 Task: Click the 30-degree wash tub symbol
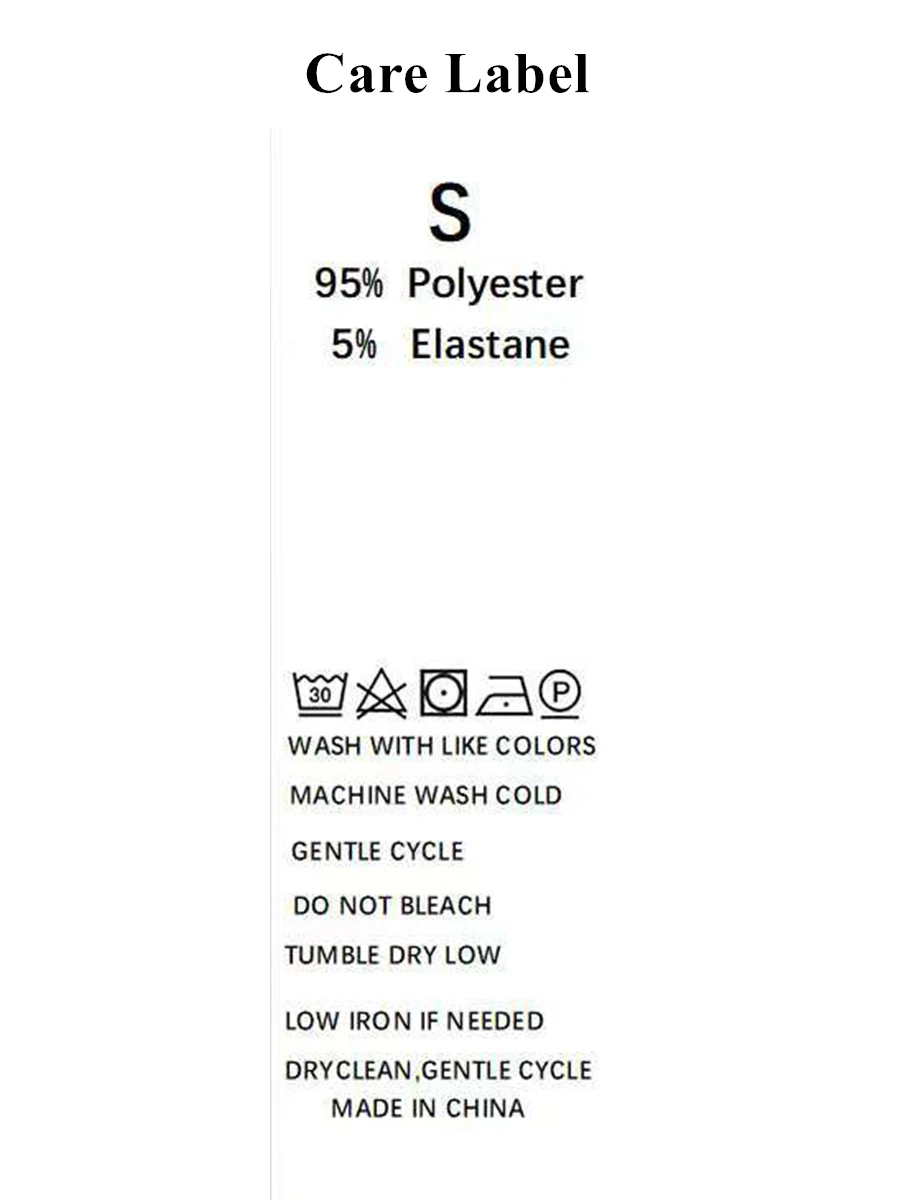(x=319, y=692)
